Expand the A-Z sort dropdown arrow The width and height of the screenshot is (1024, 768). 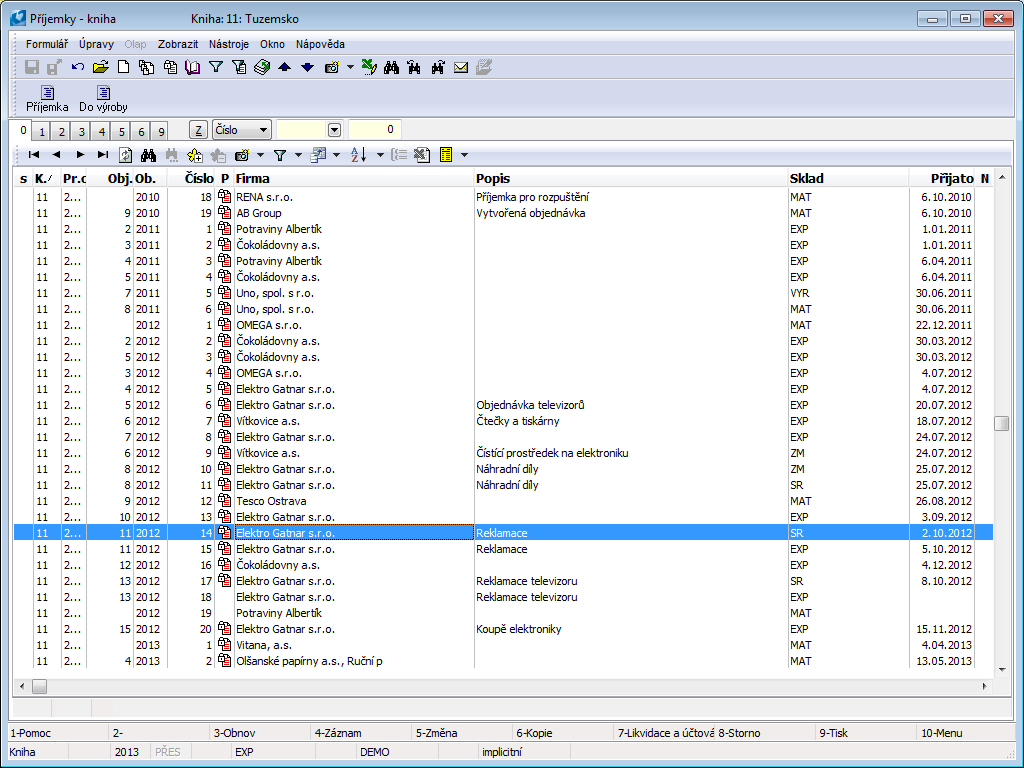tap(378, 155)
